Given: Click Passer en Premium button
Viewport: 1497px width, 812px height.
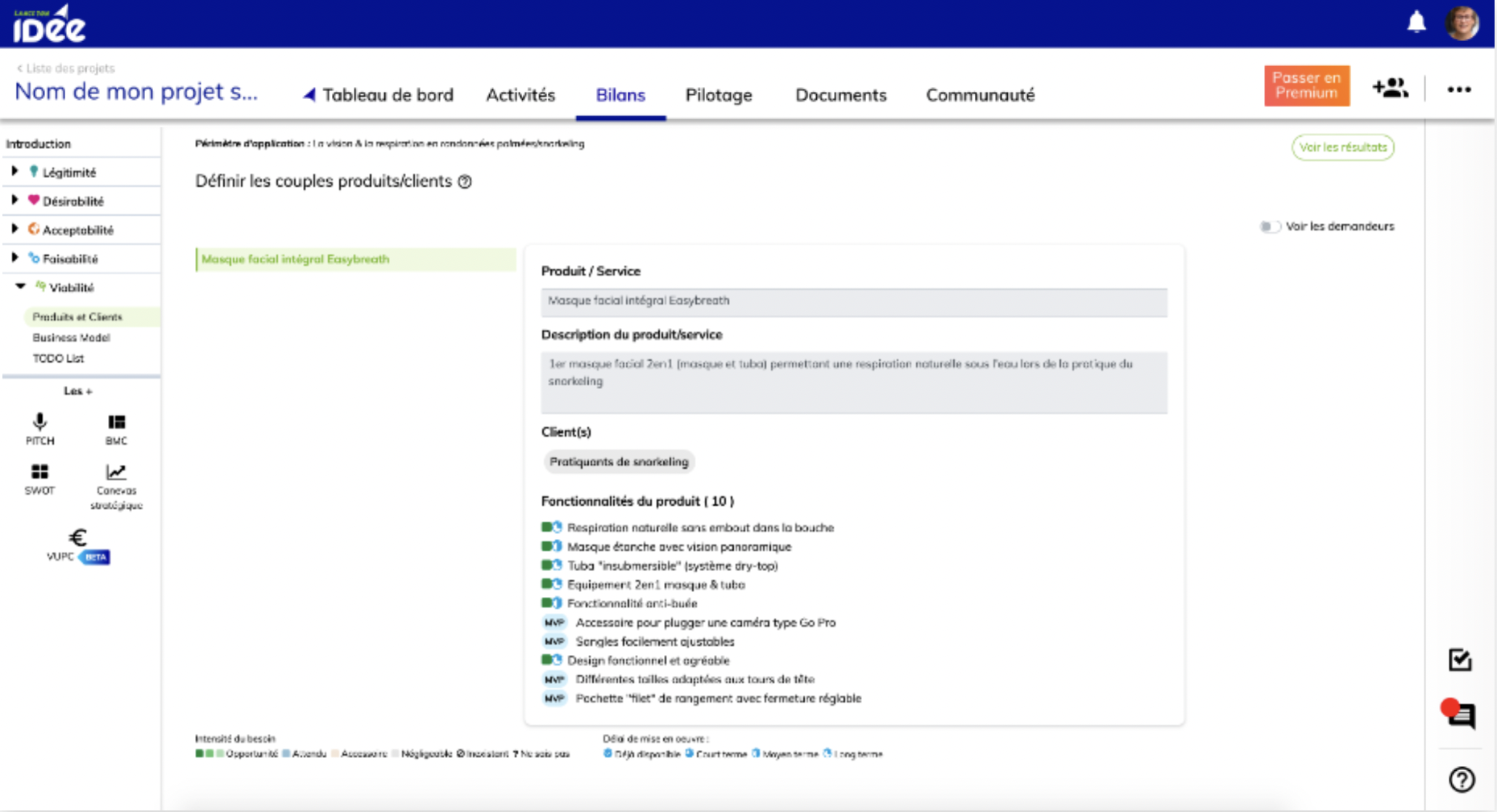Looking at the screenshot, I should click(1307, 85).
